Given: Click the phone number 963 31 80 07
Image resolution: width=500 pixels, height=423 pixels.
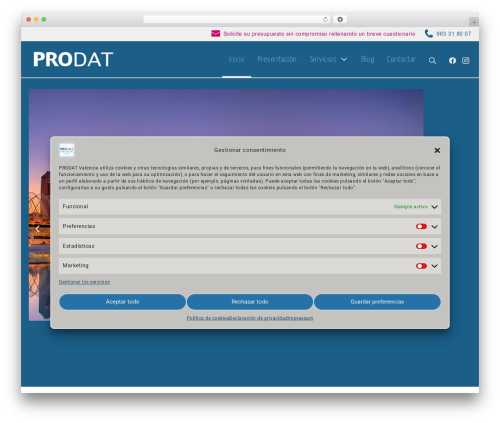Looking at the screenshot, I should pos(453,34).
